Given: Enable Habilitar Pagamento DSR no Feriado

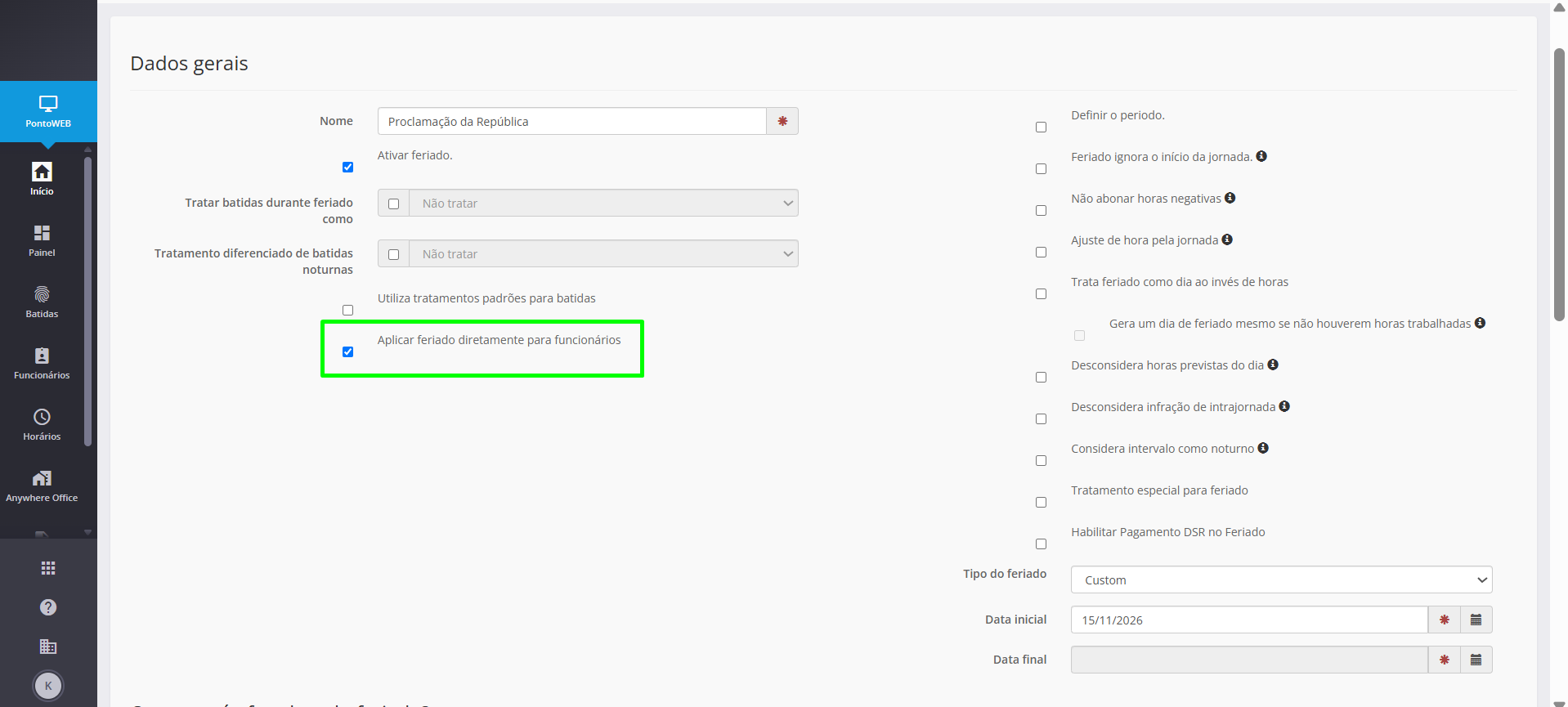Looking at the screenshot, I should (1041, 544).
